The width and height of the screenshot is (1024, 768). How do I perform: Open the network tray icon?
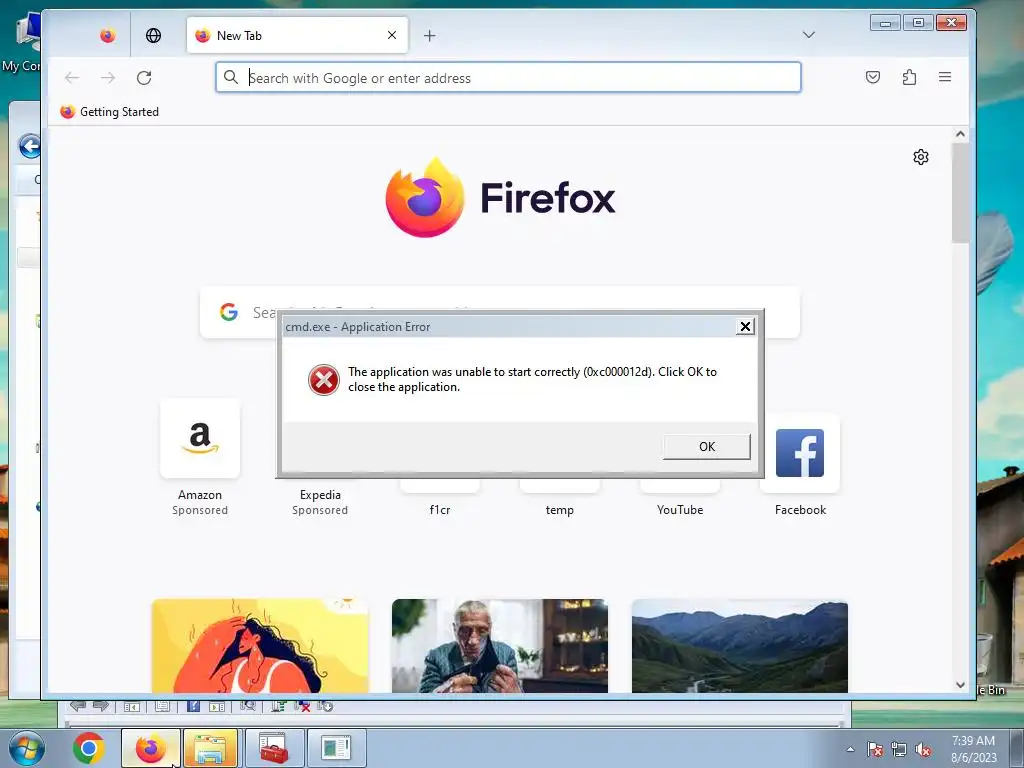click(x=899, y=750)
